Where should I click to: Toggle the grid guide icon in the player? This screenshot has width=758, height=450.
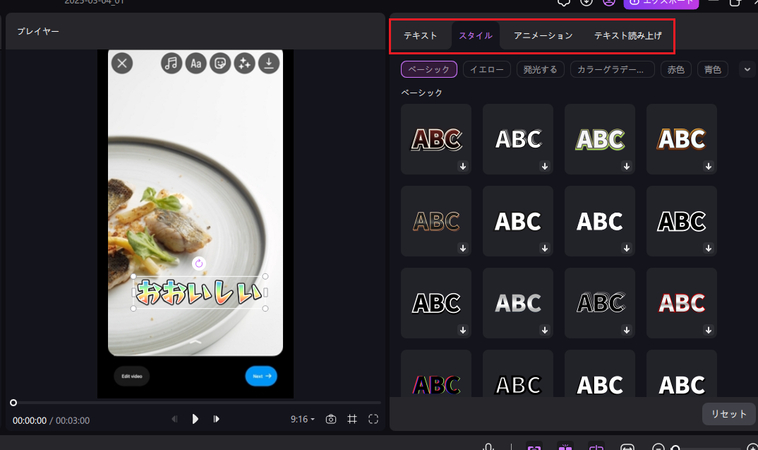point(352,419)
